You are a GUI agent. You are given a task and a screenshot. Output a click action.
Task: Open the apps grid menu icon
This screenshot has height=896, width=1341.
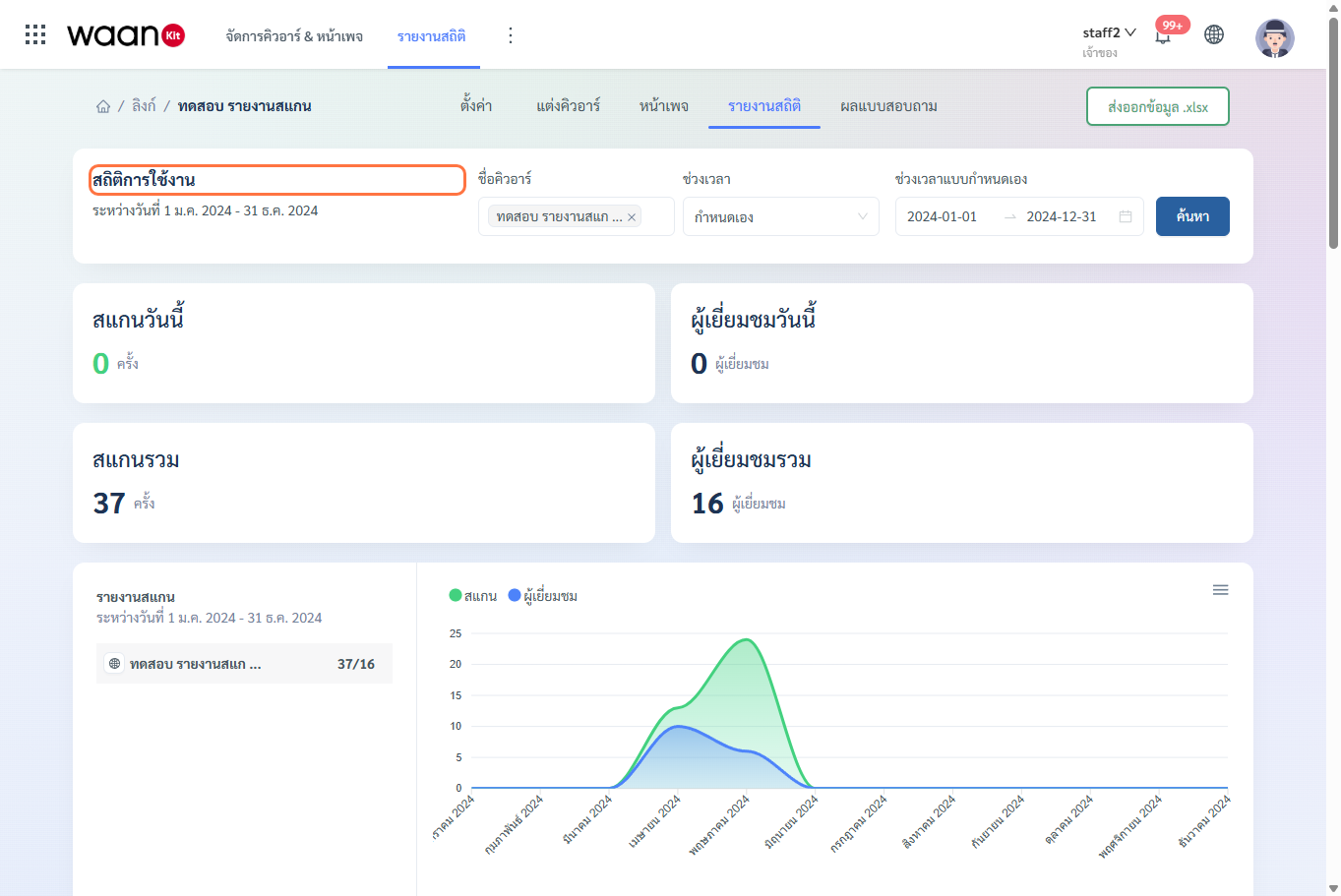click(x=35, y=35)
